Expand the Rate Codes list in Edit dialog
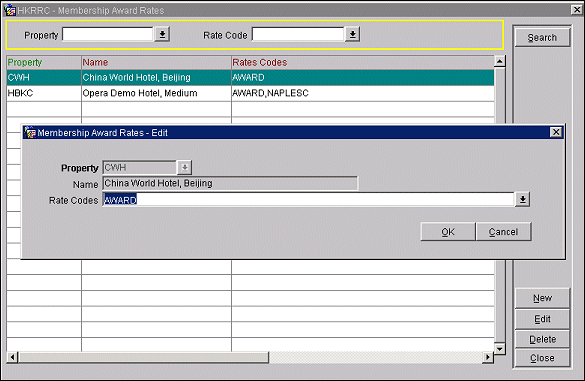The width and height of the screenshot is (585, 381). [523, 199]
